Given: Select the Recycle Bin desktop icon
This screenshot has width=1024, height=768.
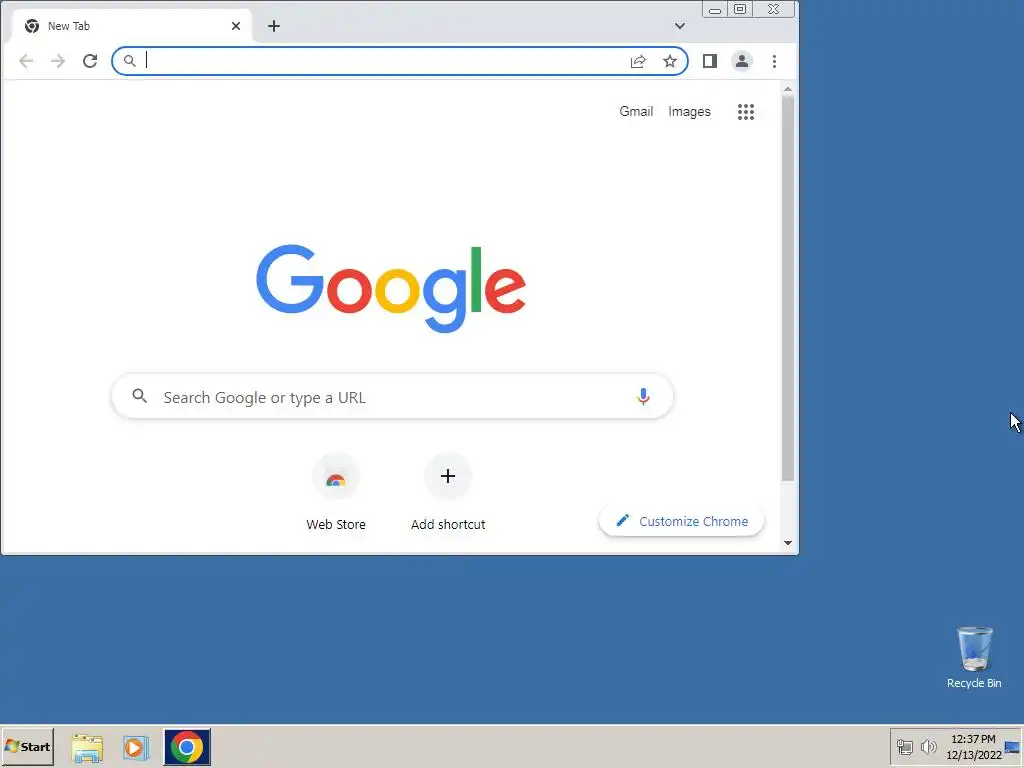Looking at the screenshot, I should pos(974,658).
